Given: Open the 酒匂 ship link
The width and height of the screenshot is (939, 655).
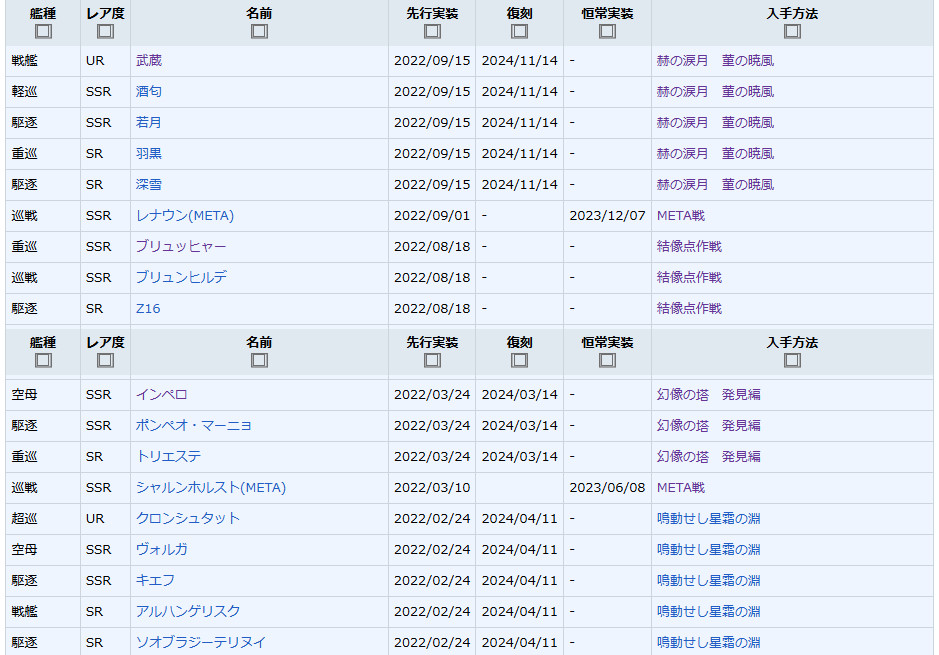Looking at the screenshot, I should (149, 92).
